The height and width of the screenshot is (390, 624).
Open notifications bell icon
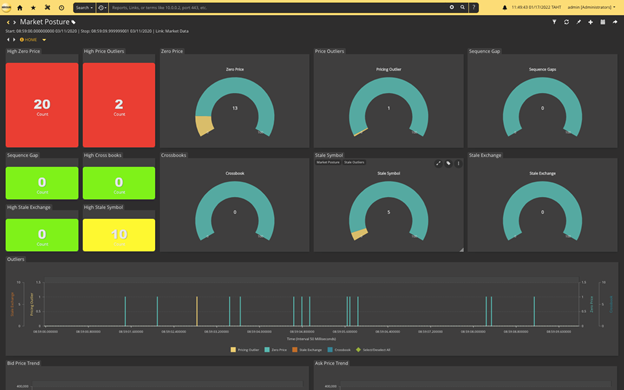pos(505,8)
